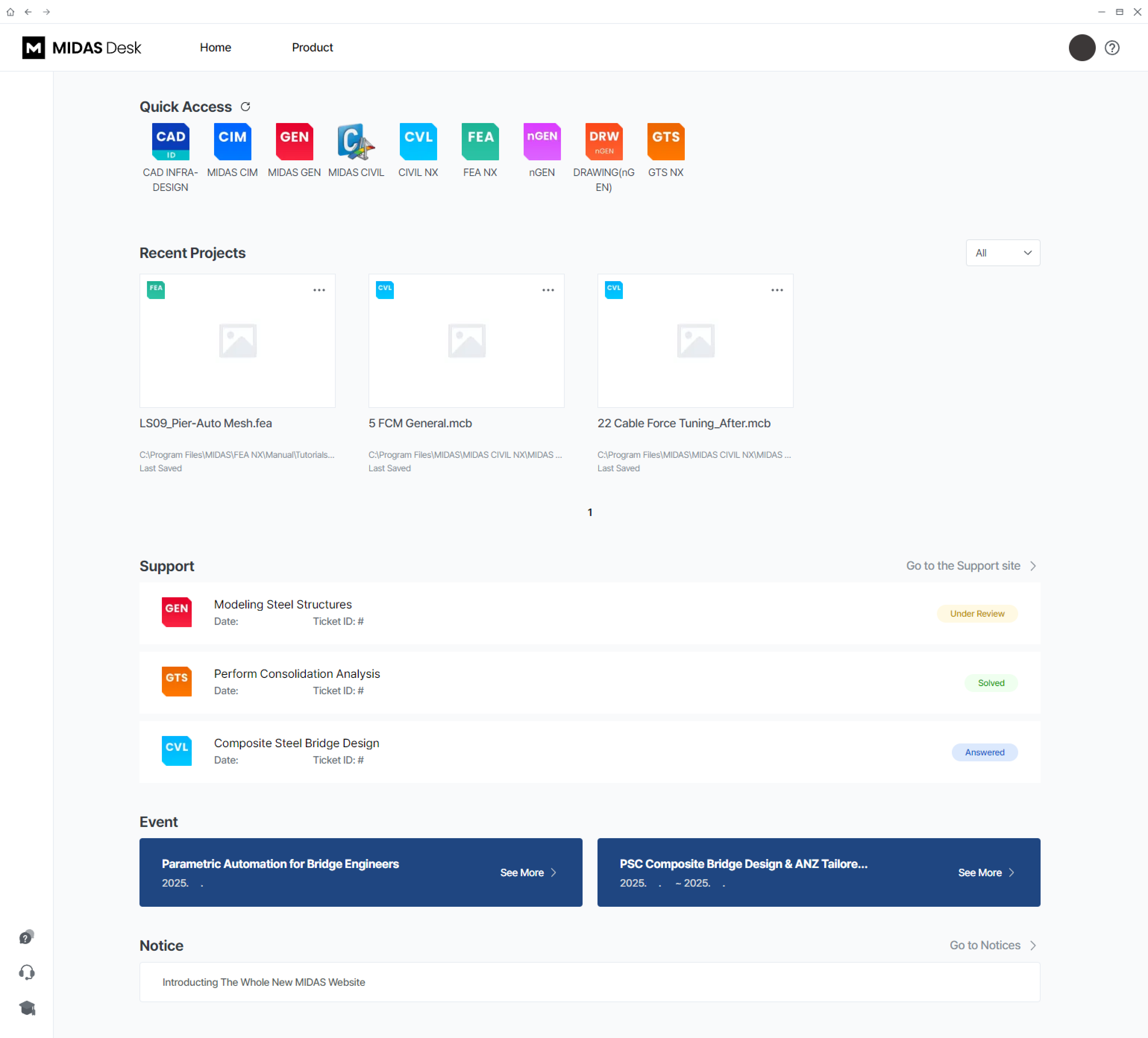This screenshot has height=1038, width=1148.
Task: Launch MIDAS GEN from Quick Access
Action: click(294, 142)
